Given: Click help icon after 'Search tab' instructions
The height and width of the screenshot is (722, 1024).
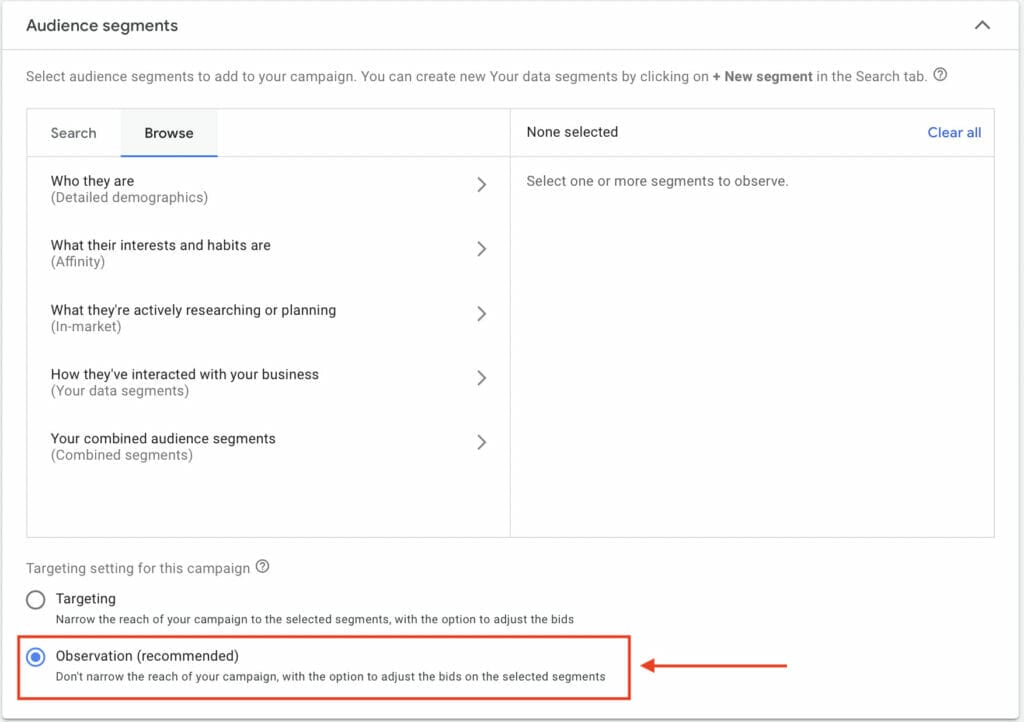Looking at the screenshot, I should click(940, 75).
